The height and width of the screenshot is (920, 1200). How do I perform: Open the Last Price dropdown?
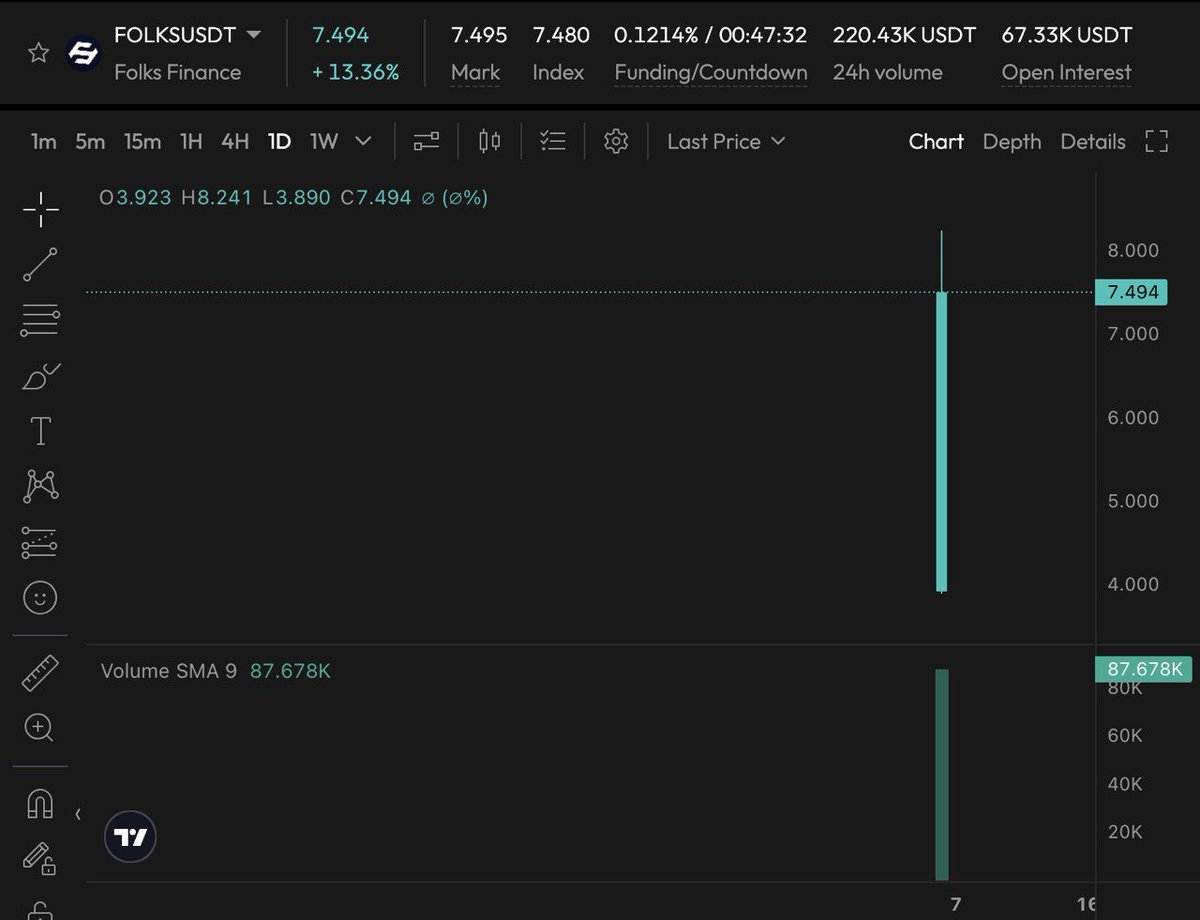[x=726, y=142]
